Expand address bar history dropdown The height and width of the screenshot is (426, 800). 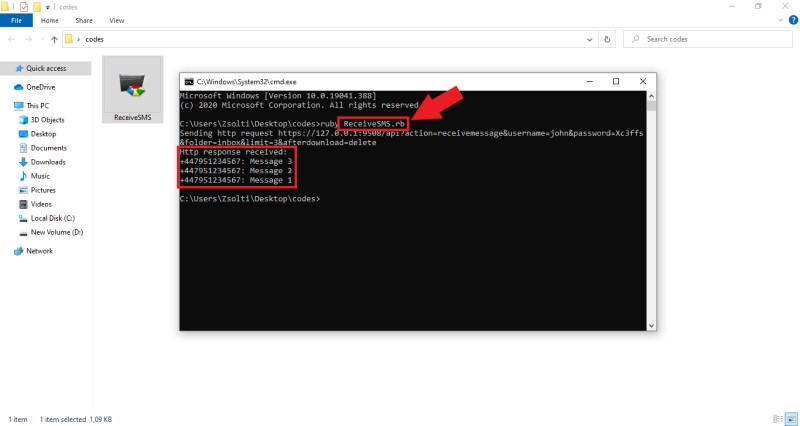(589, 39)
